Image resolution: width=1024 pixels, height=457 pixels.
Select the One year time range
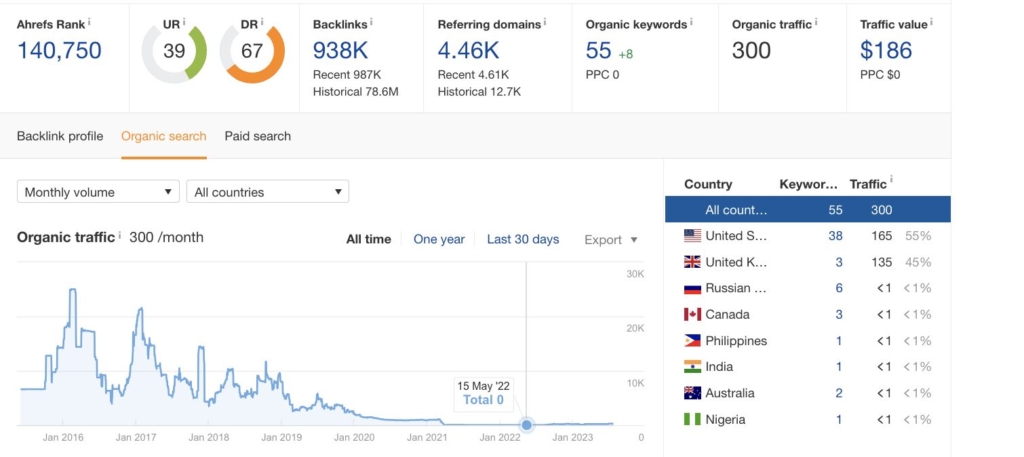point(439,240)
